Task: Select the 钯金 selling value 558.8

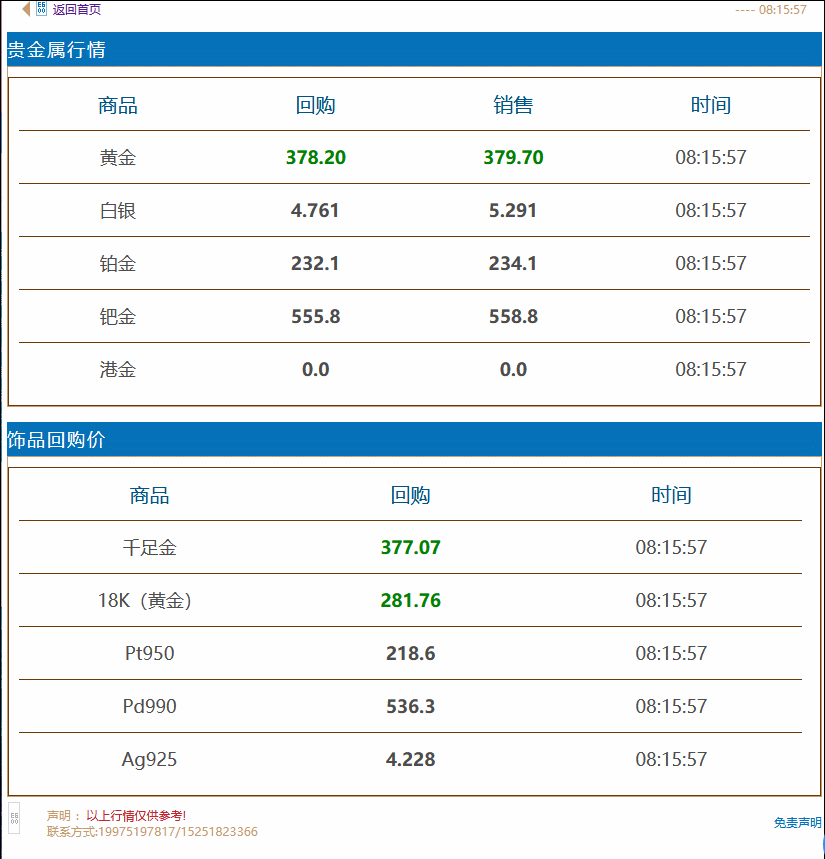Action: [513, 317]
